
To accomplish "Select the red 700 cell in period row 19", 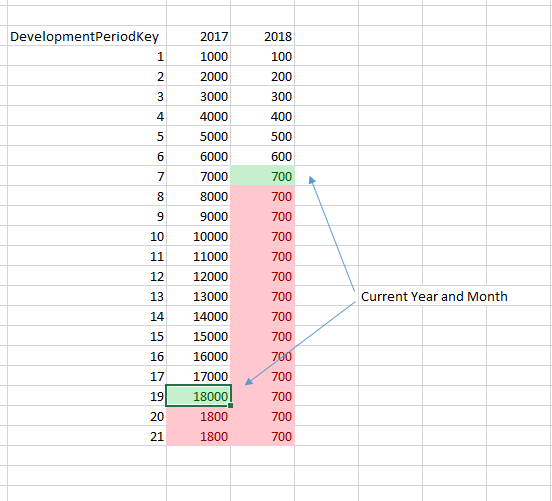I will 263,396.
